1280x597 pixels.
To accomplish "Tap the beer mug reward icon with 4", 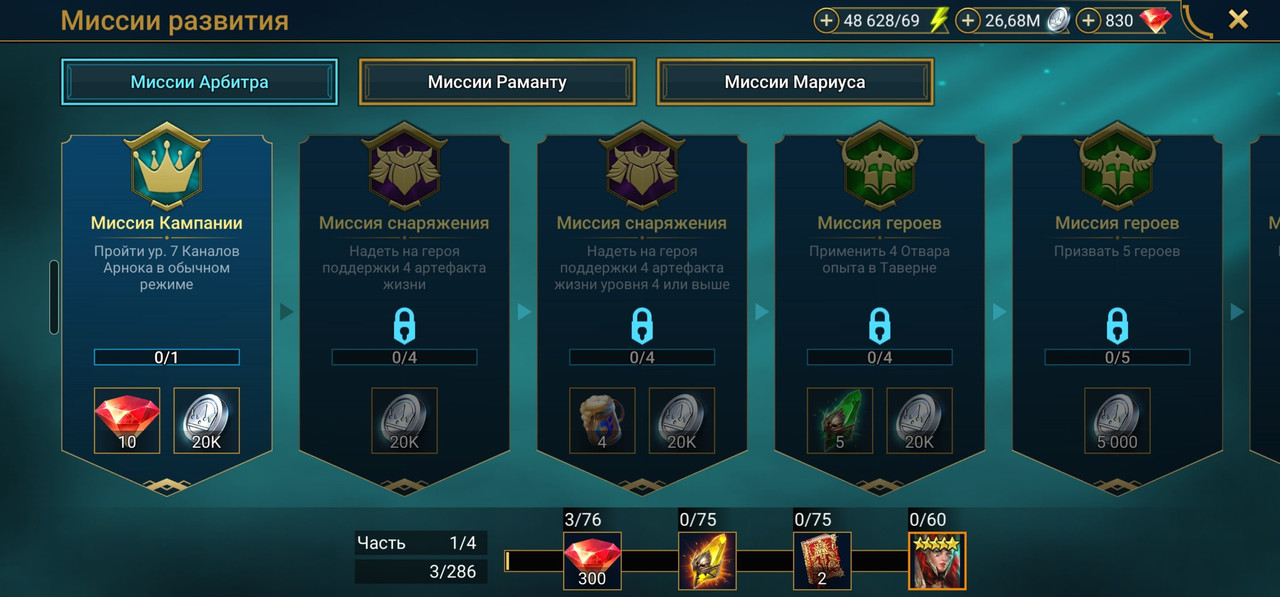I will click(x=602, y=420).
